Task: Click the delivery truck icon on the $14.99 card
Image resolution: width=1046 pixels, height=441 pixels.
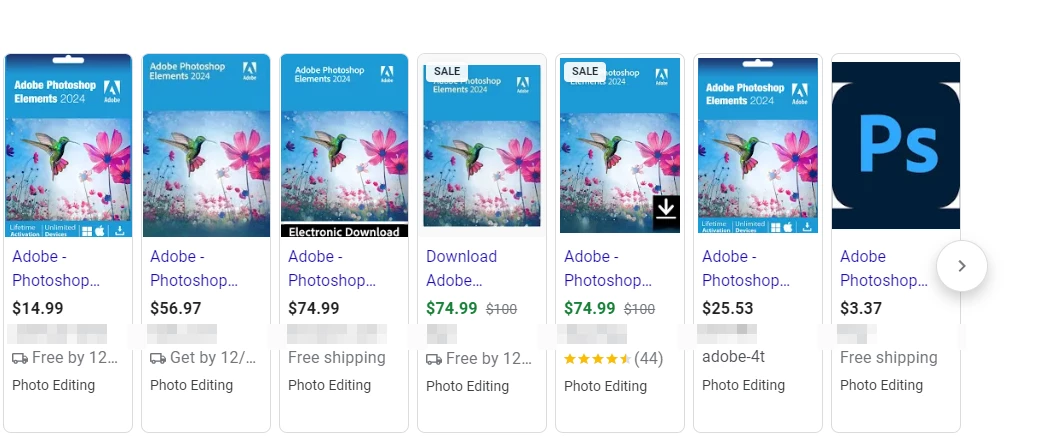Action: click(20, 359)
